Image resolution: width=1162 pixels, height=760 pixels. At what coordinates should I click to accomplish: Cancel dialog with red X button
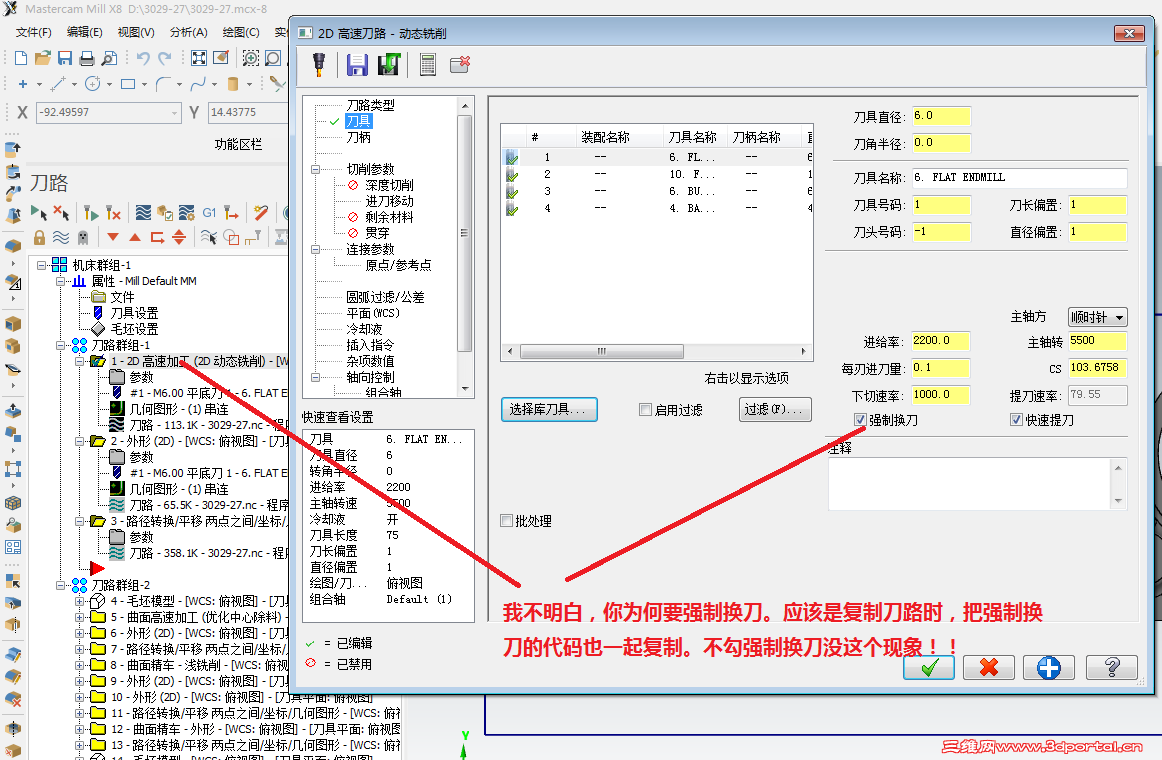(x=989, y=667)
